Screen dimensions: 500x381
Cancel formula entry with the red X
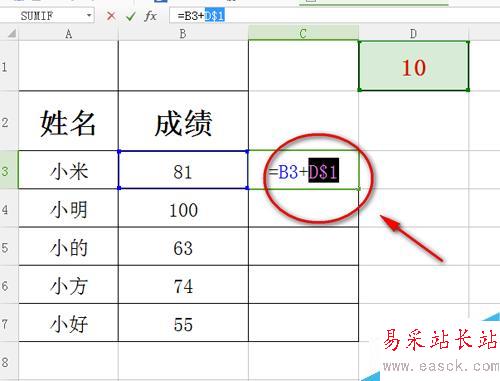coord(111,16)
